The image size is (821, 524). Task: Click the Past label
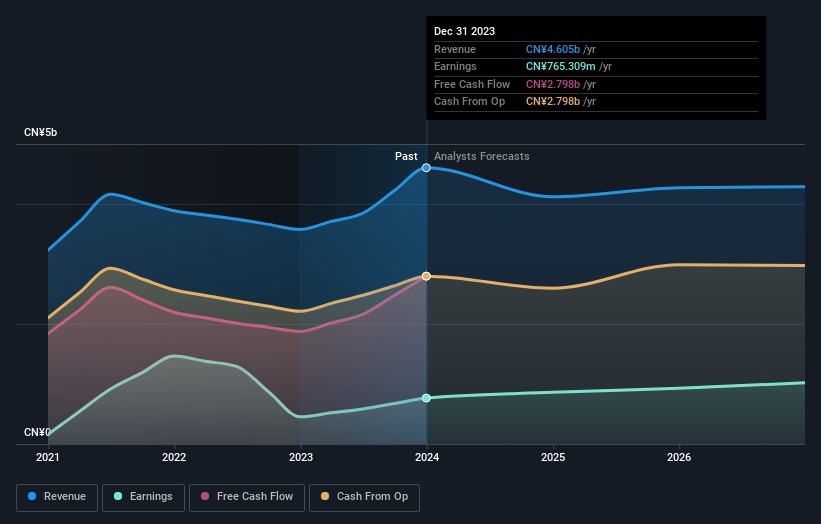click(x=406, y=156)
